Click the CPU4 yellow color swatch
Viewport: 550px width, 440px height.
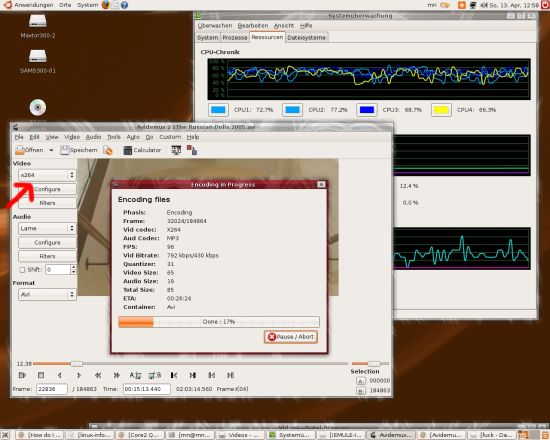tap(441, 110)
